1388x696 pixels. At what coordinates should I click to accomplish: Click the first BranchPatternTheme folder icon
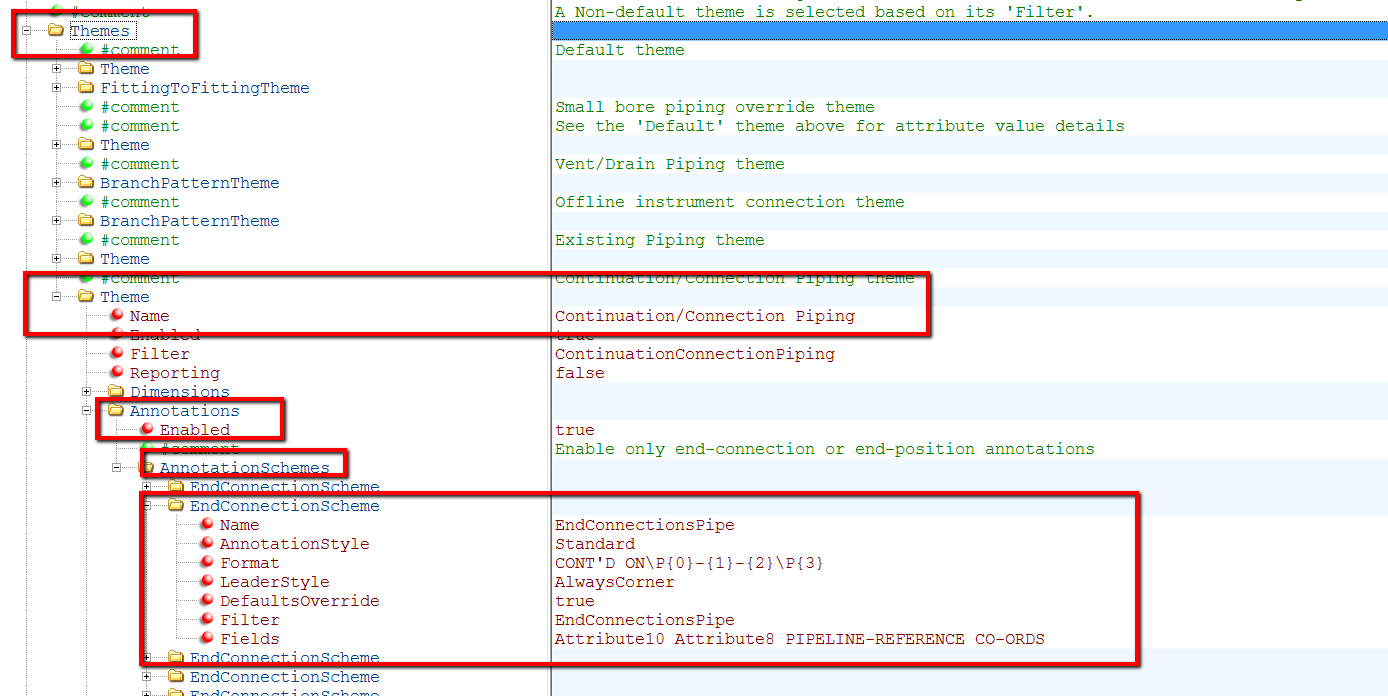[85, 182]
